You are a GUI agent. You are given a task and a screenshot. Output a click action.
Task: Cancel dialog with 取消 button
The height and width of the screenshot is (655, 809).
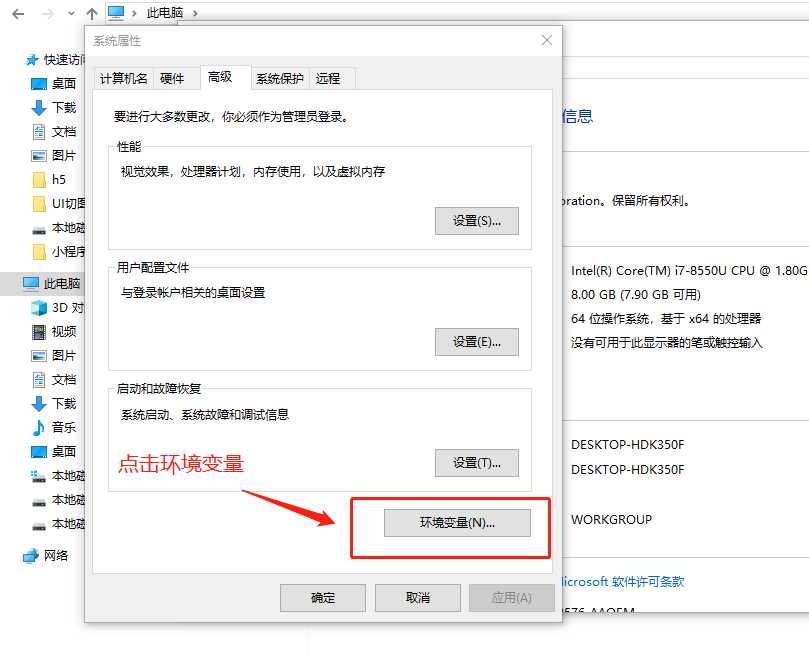pos(418,598)
